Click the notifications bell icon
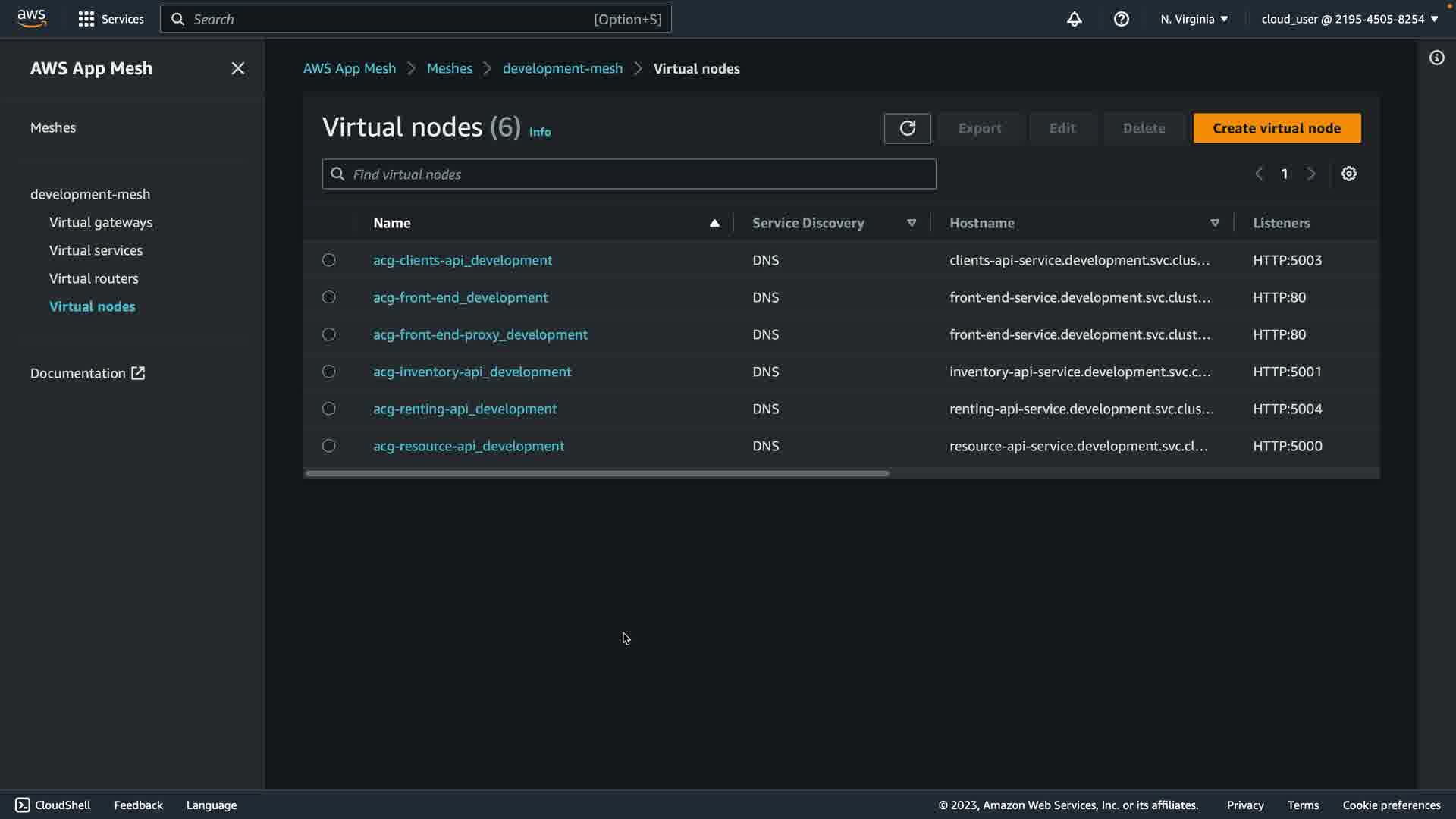The image size is (1456, 819). pos(1074,19)
